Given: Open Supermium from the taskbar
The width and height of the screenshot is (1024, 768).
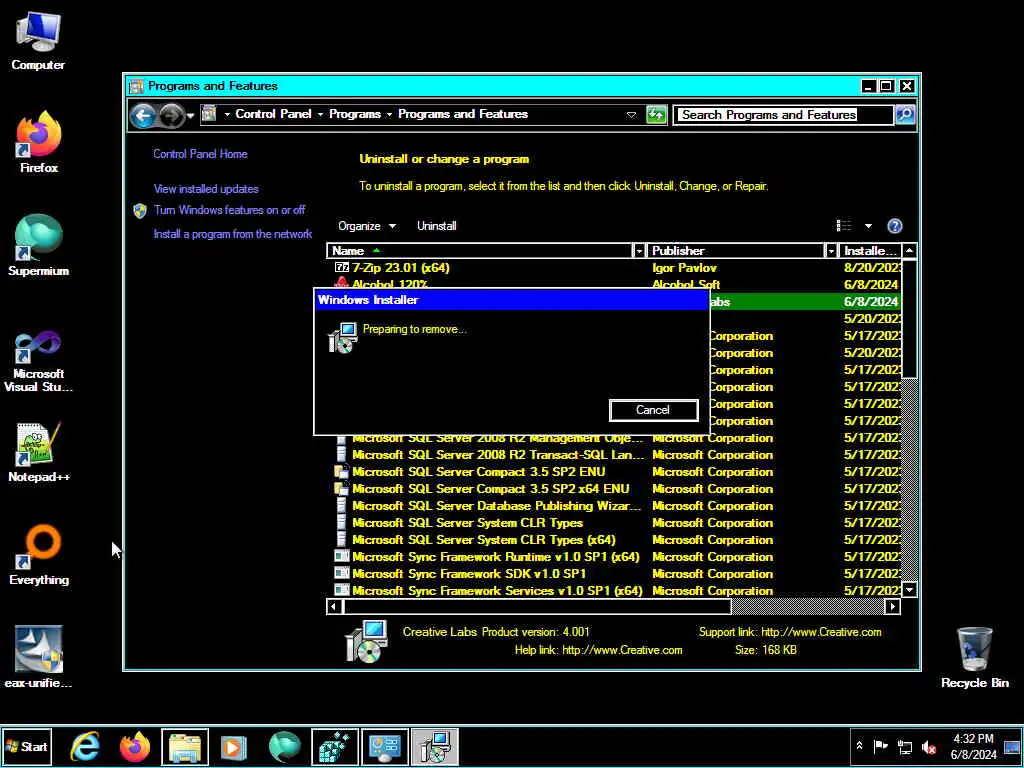Looking at the screenshot, I should [x=284, y=746].
